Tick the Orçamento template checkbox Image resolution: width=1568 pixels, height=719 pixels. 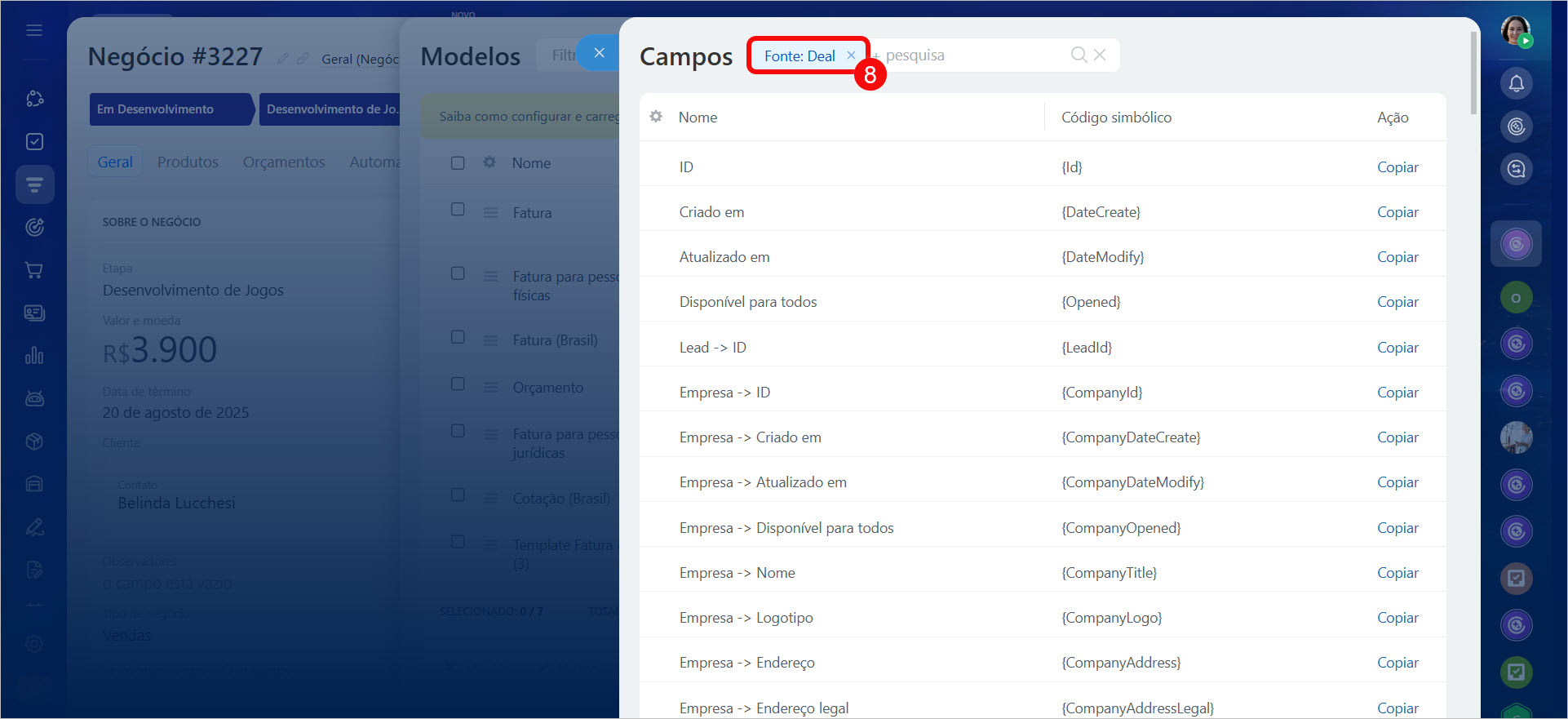click(458, 384)
